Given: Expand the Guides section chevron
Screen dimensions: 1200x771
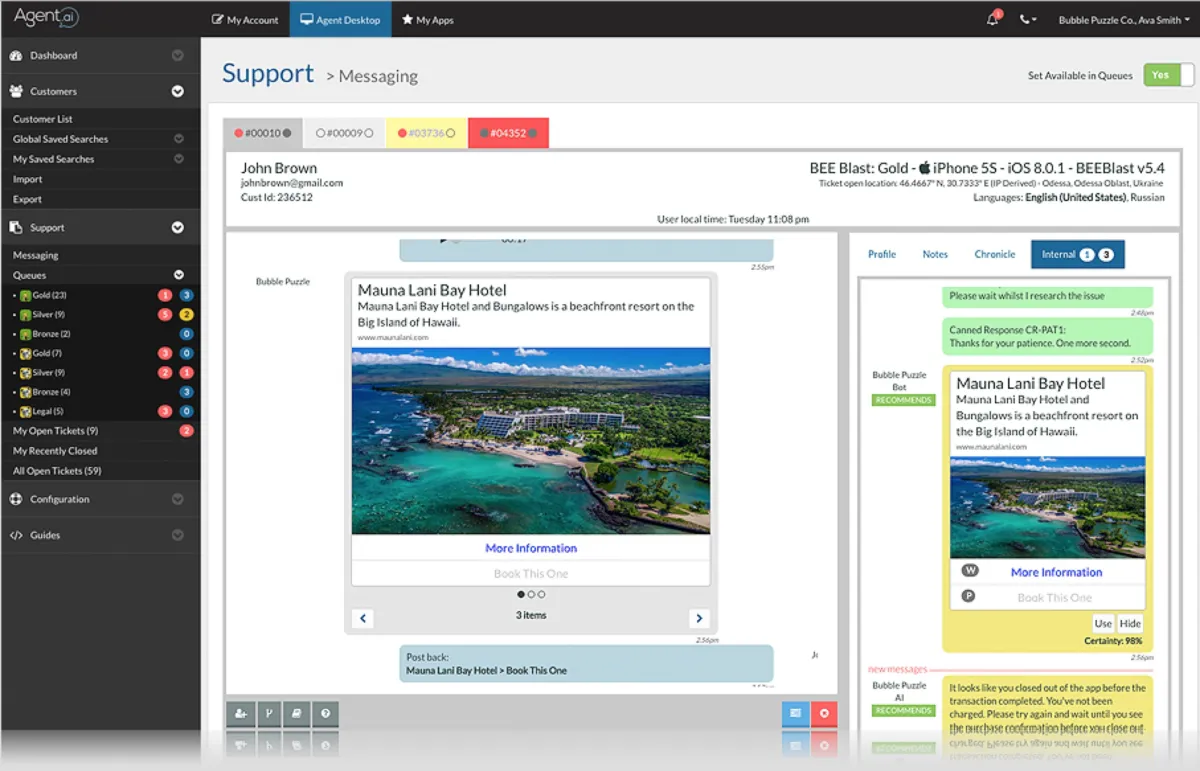Looking at the screenshot, I should coord(178,535).
